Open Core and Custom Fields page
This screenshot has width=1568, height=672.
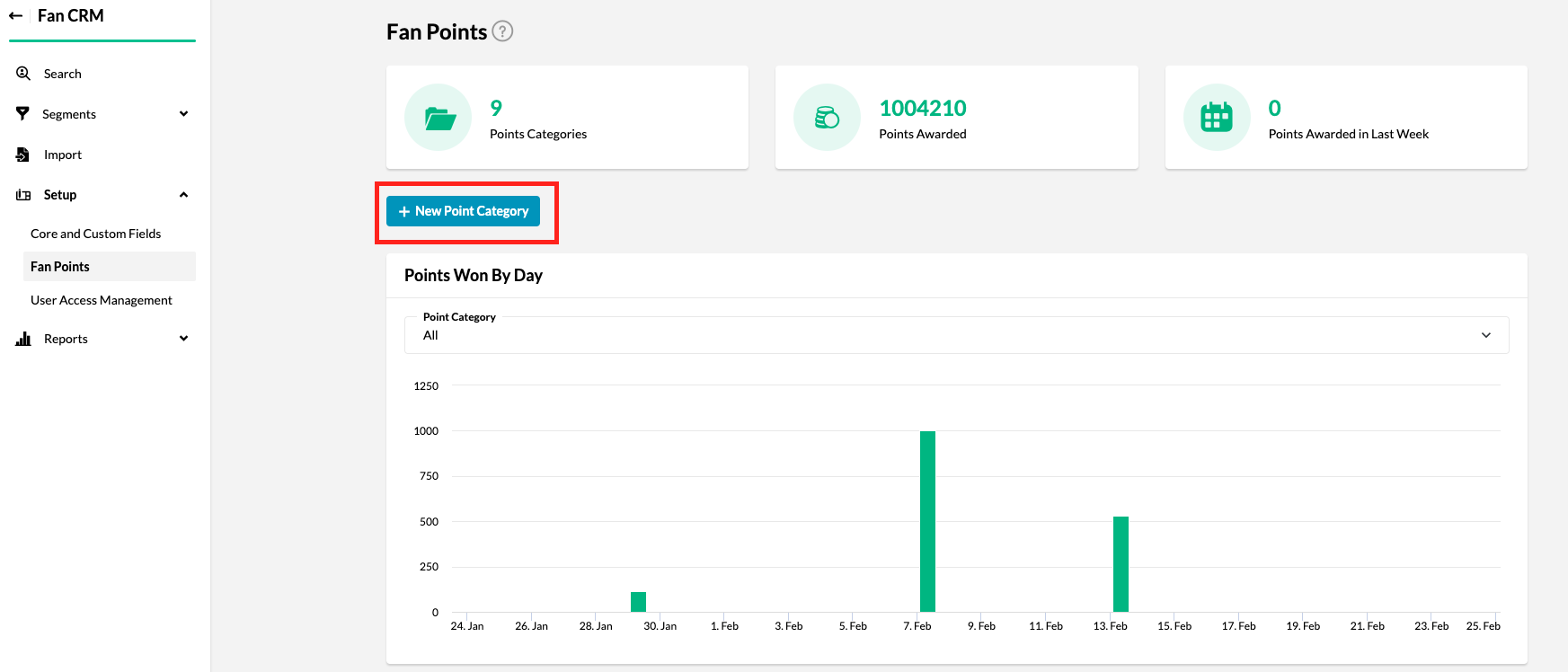click(x=95, y=234)
